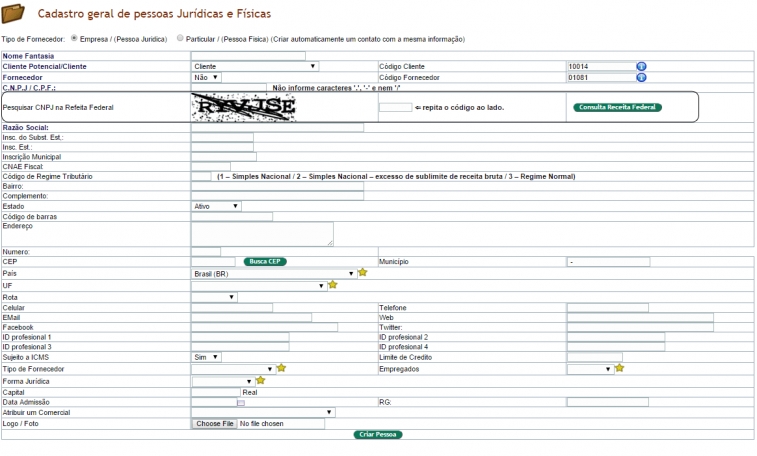This screenshot has width=757, height=456.
Task: Focus the Numero input field
Action: point(206,252)
